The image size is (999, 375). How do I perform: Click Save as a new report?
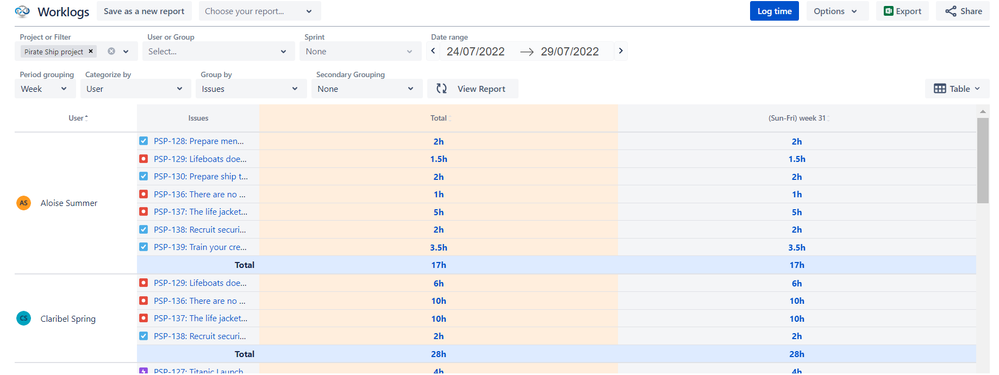click(144, 11)
